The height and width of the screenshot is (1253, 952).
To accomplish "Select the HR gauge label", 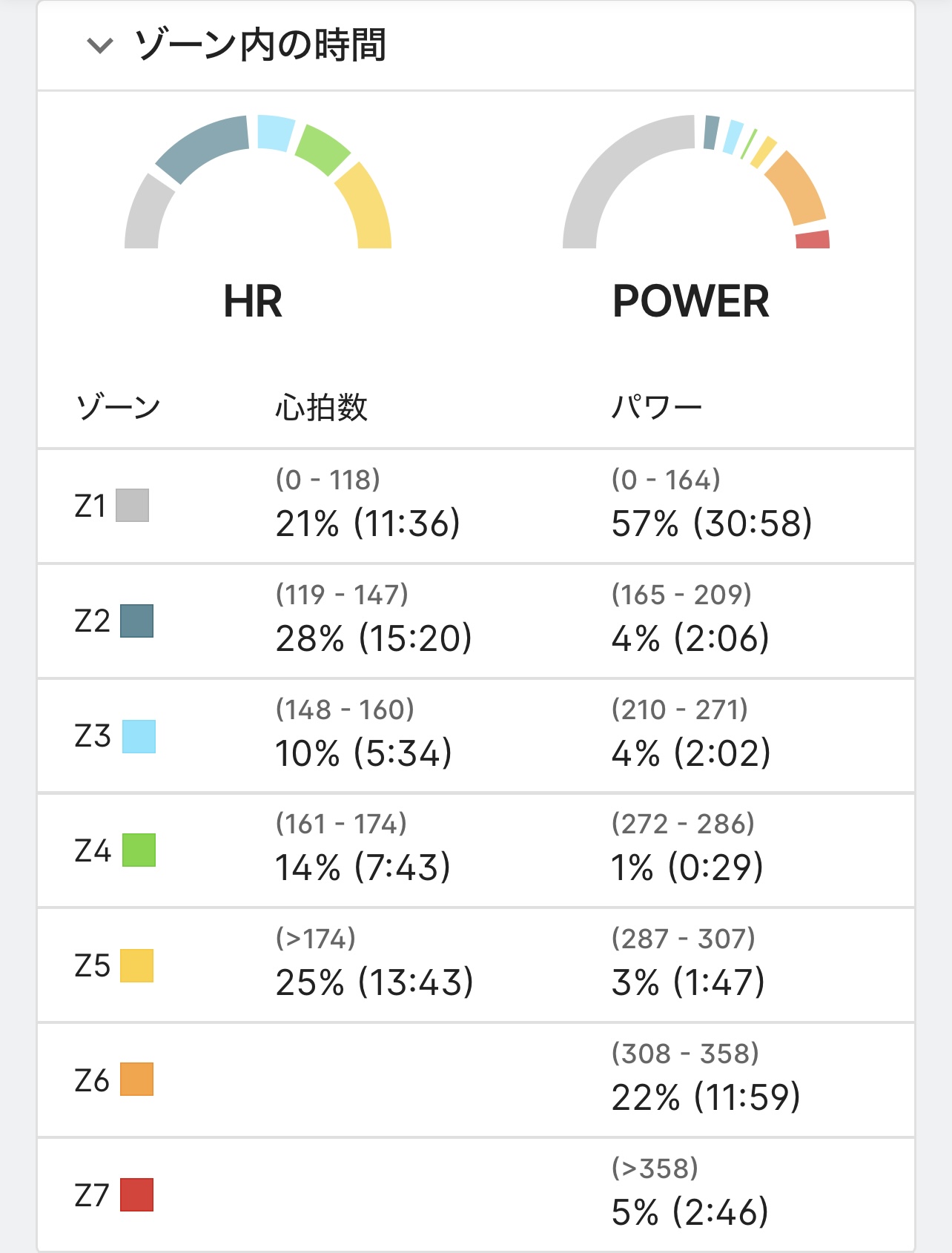I will (253, 302).
